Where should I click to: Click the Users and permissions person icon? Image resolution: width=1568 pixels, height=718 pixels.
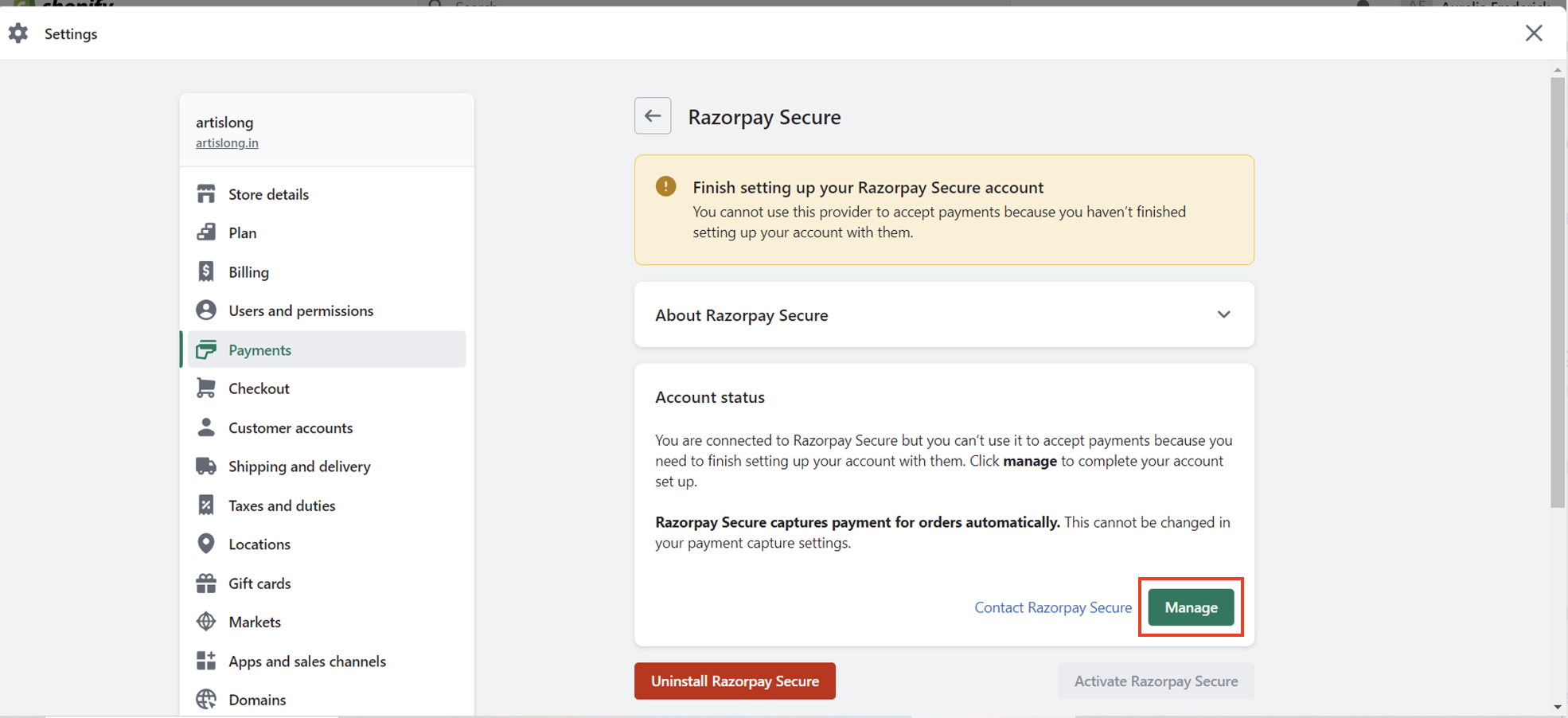point(206,310)
